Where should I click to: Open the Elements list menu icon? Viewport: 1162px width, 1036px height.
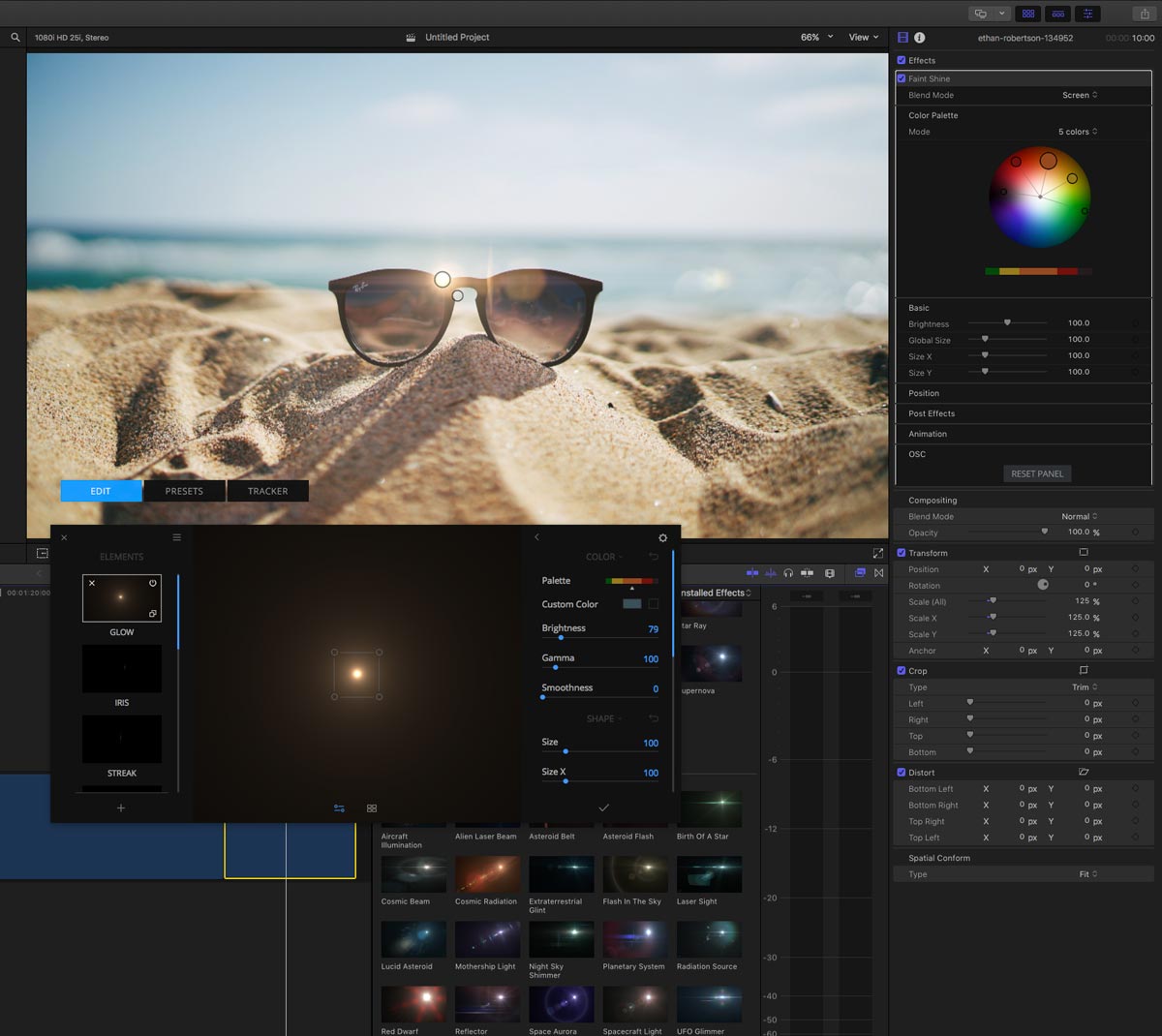(176, 537)
